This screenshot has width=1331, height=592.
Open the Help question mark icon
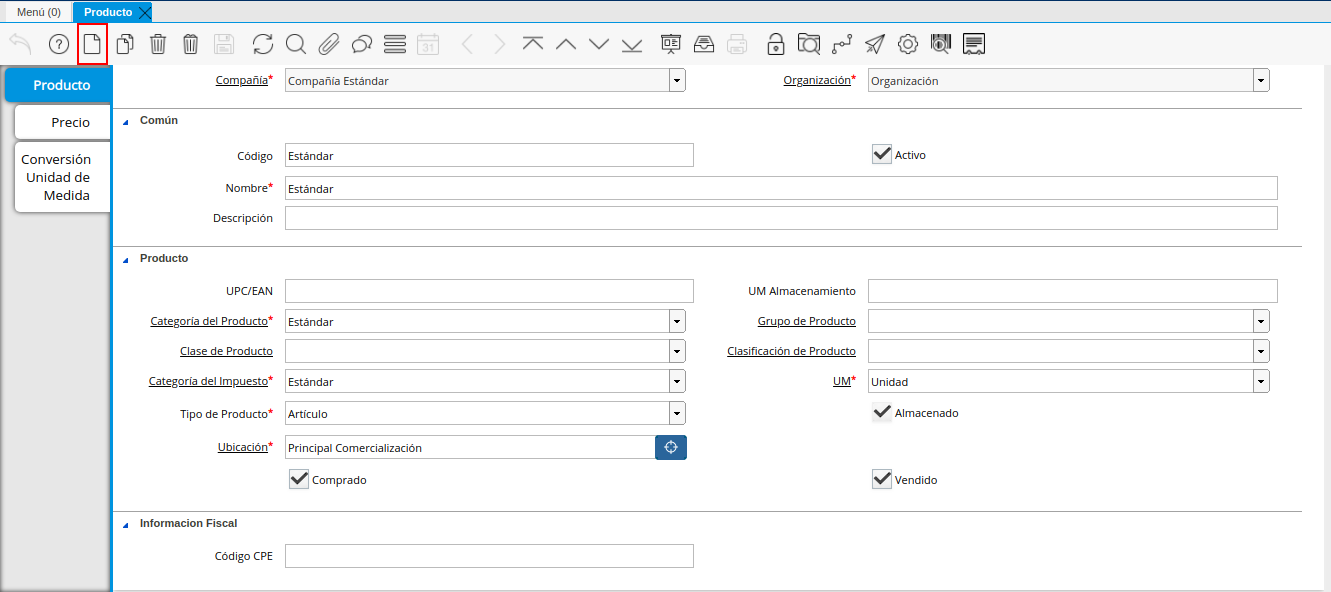59,44
